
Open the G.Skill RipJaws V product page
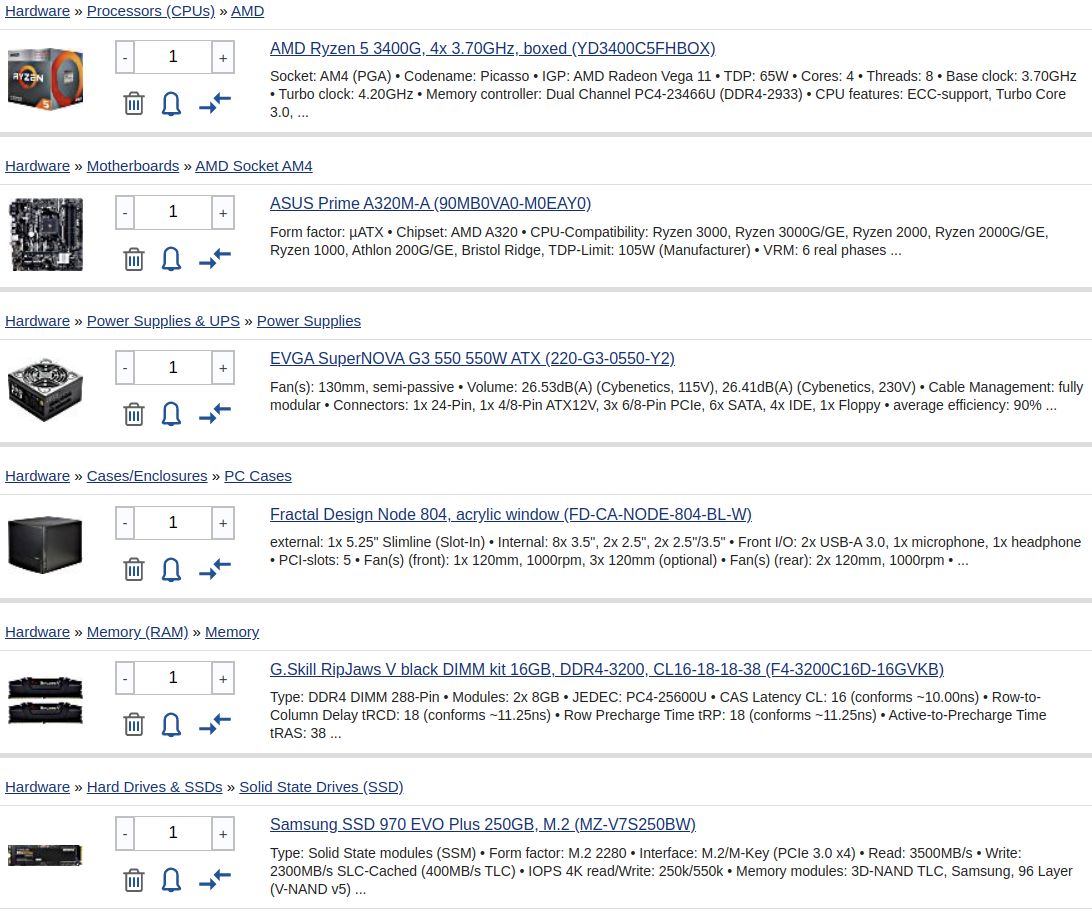606,670
